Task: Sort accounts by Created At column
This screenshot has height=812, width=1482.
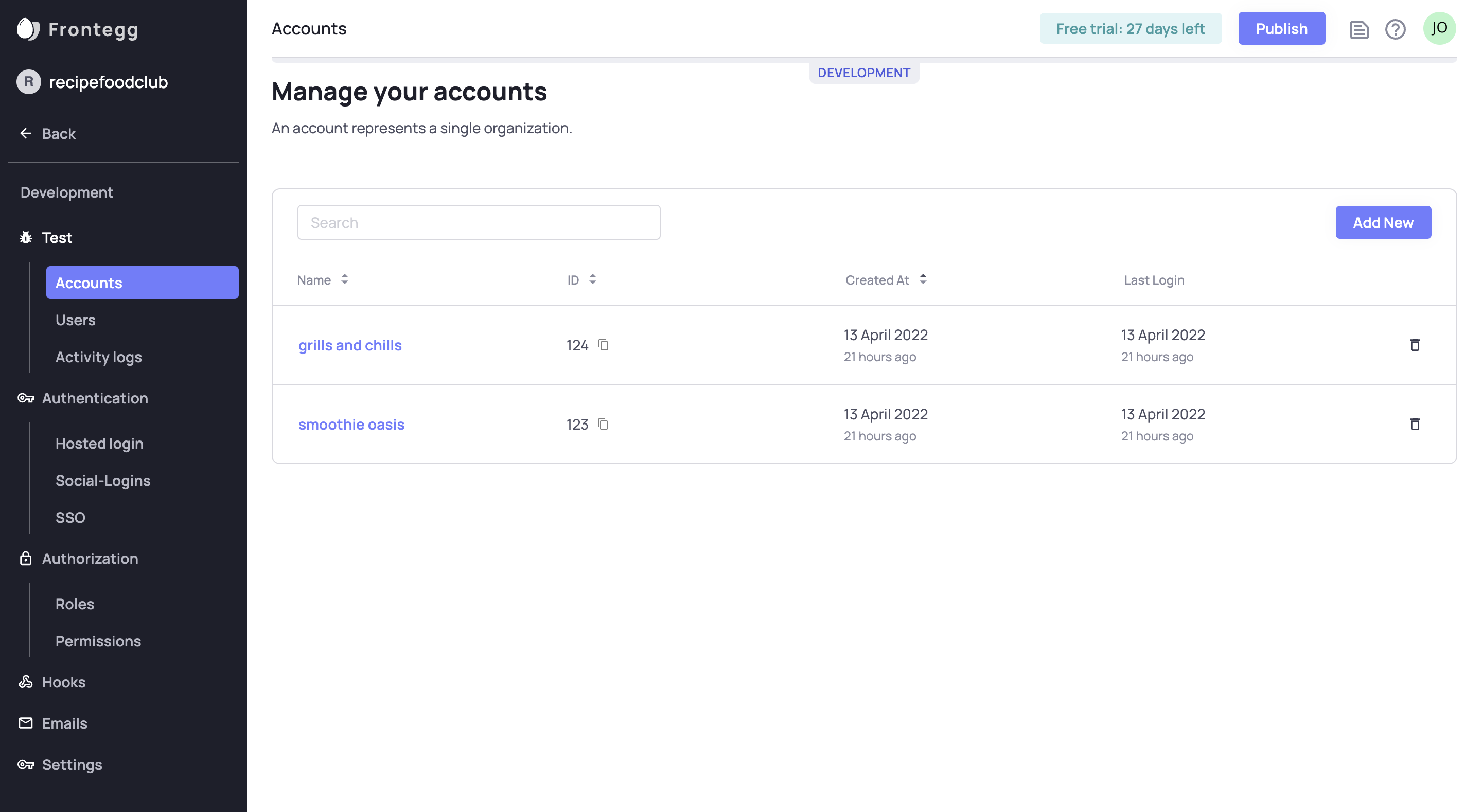Action: point(922,280)
